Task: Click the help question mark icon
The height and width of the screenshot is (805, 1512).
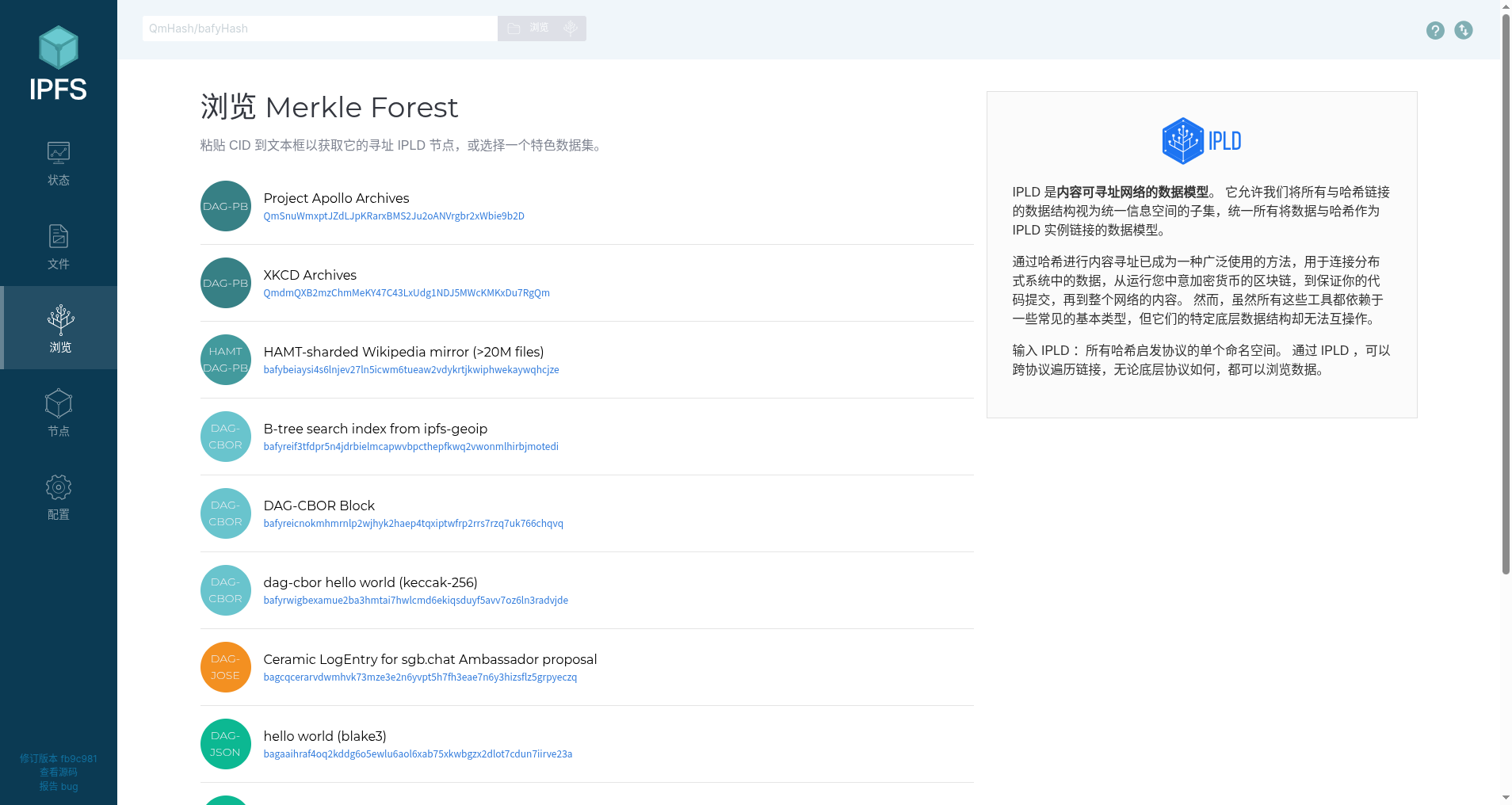Action: coord(1435,30)
